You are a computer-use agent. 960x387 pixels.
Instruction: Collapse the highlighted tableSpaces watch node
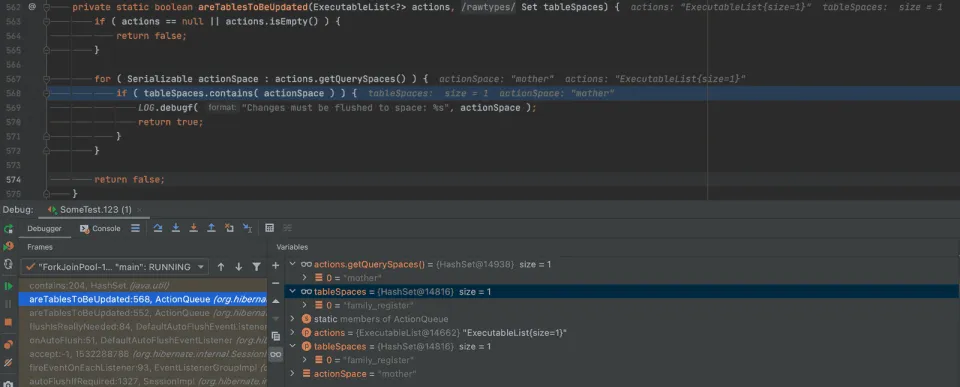point(293,291)
